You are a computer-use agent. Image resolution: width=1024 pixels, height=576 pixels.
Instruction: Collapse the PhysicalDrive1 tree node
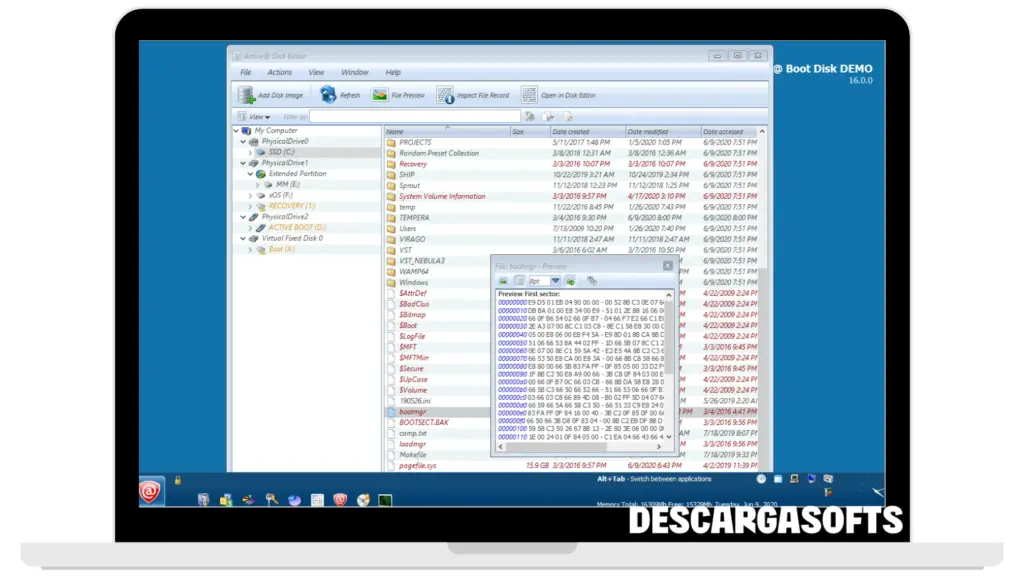tap(242, 163)
